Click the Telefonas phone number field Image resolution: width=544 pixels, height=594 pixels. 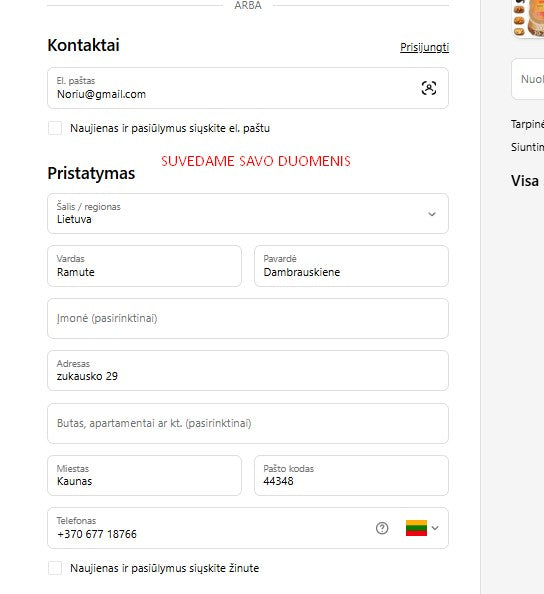pyautogui.click(x=248, y=528)
